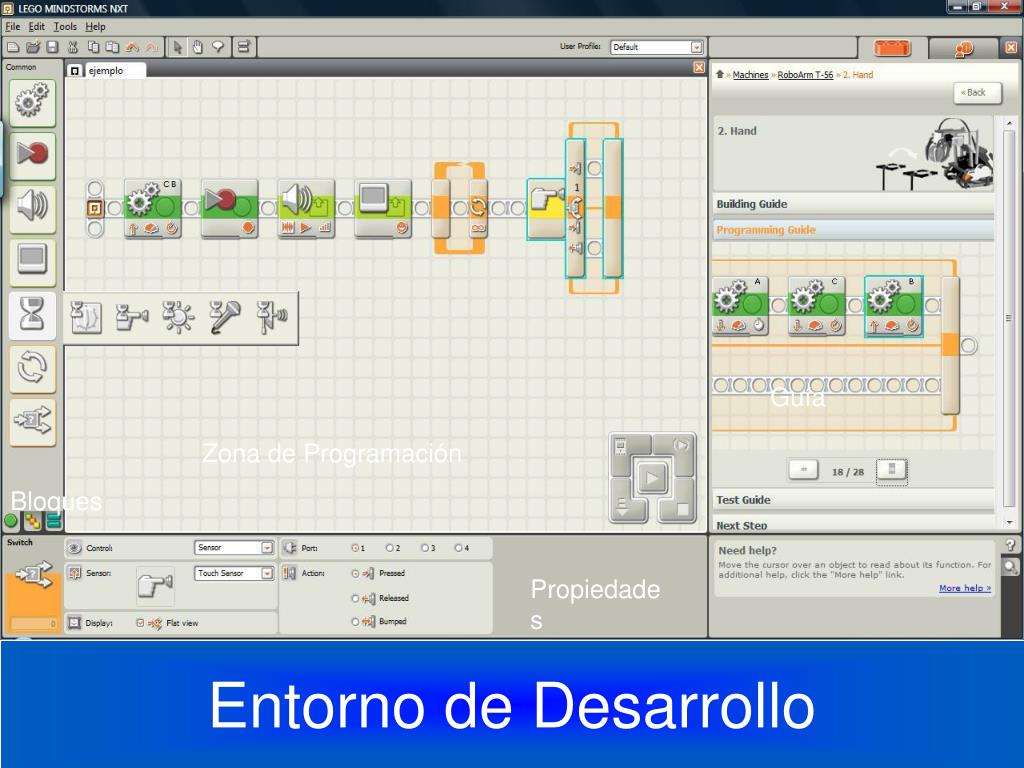Select the Display block in the palette
This screenshot has width=1024, height=768.
coord(32,261)
